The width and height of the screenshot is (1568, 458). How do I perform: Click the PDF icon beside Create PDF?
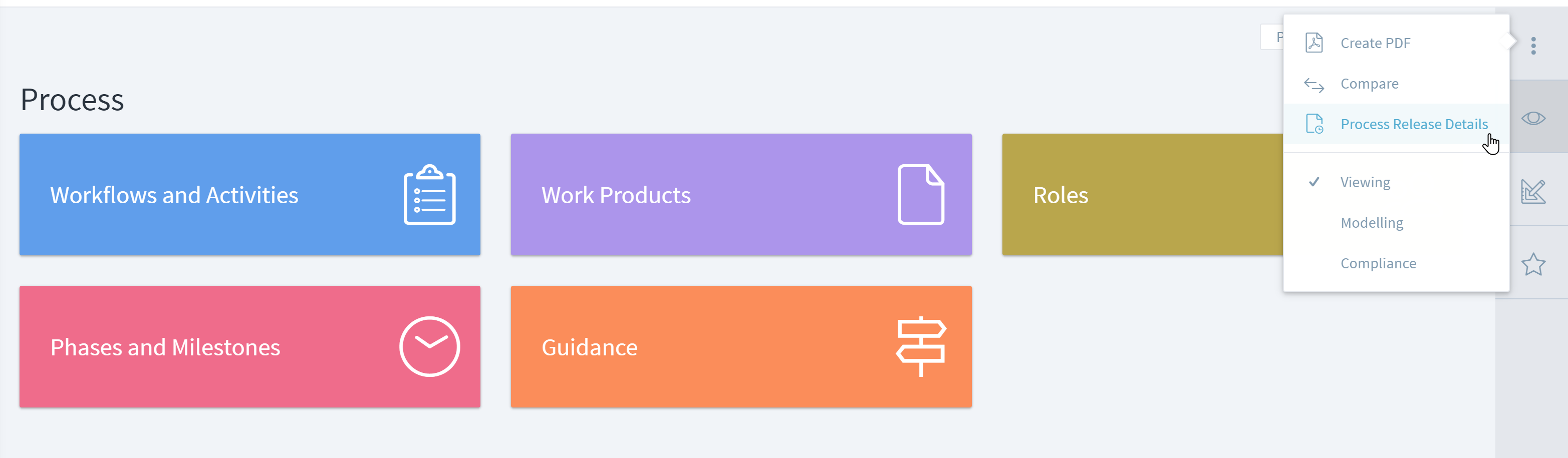(x=1314, y=43)
